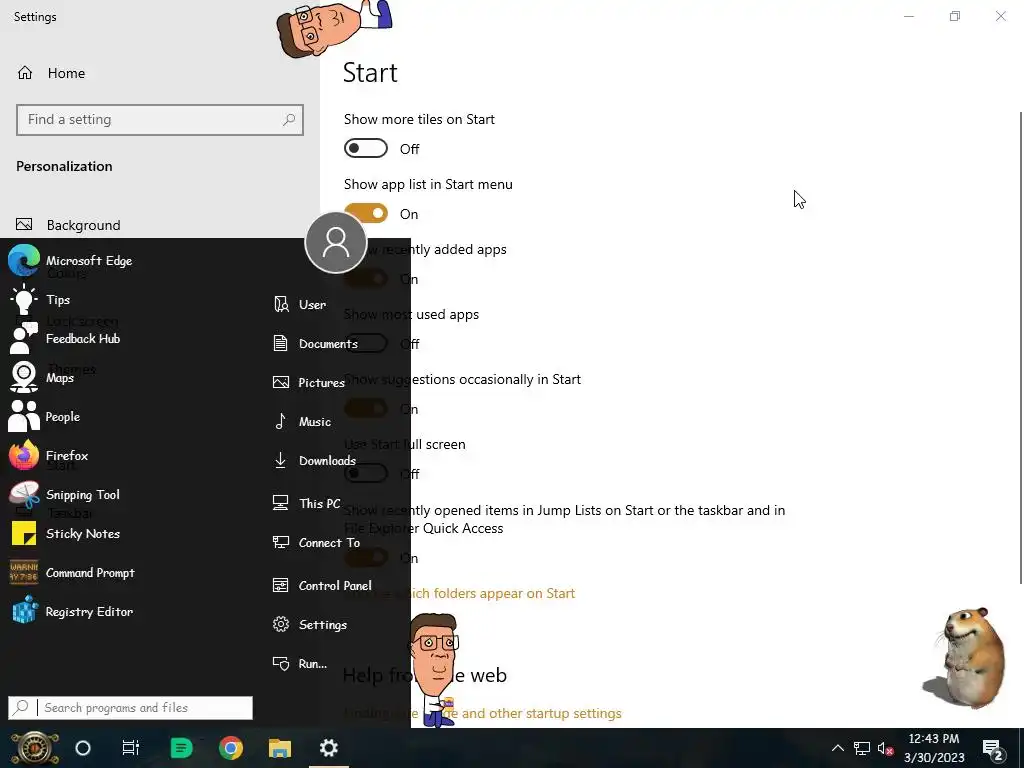
Task: Open Sticky Notes app
Action: [x=65, y=534]
